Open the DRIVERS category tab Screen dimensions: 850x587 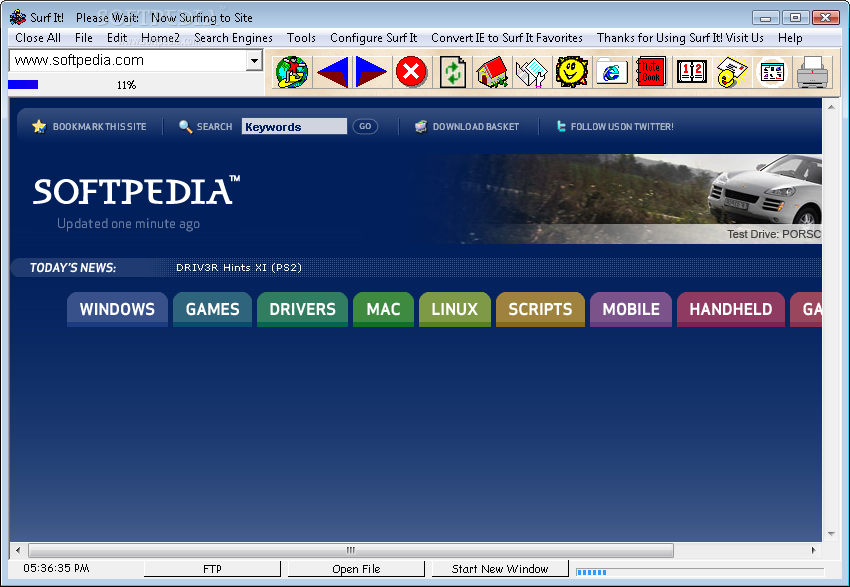point(302,309)
